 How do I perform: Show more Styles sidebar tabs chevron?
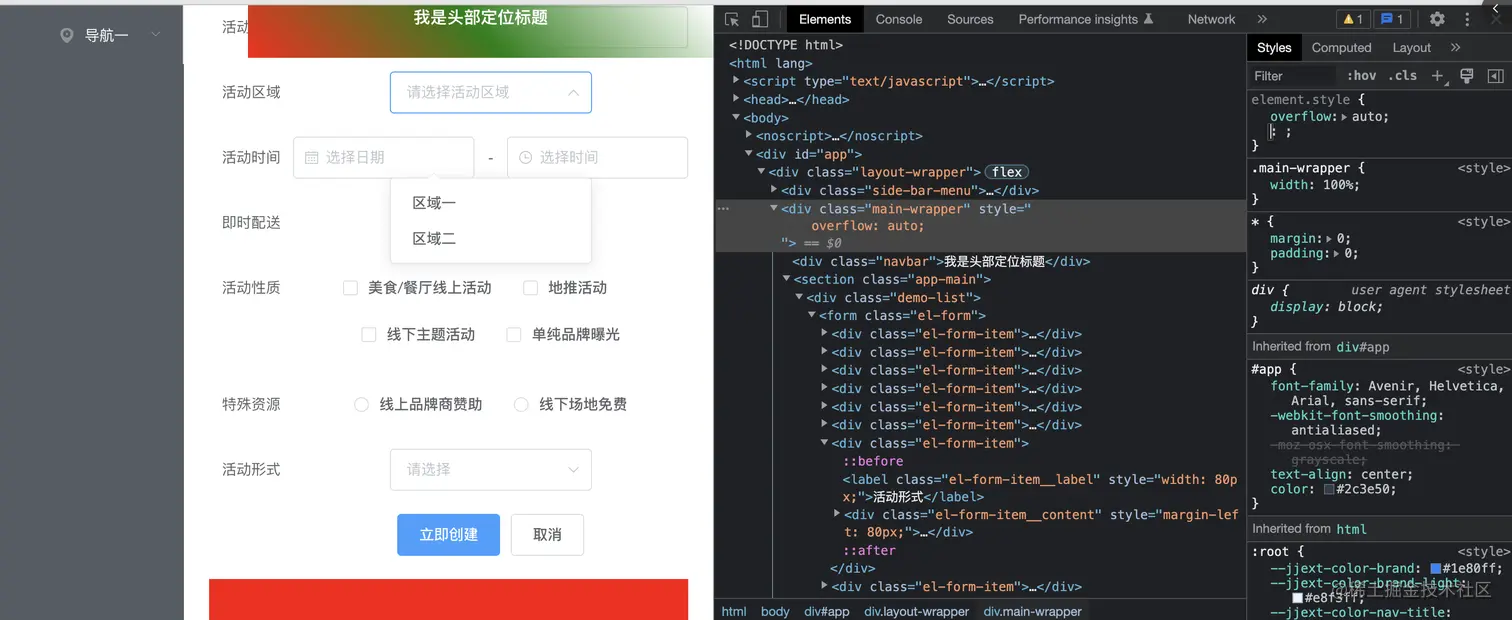tap(1455, 47)
